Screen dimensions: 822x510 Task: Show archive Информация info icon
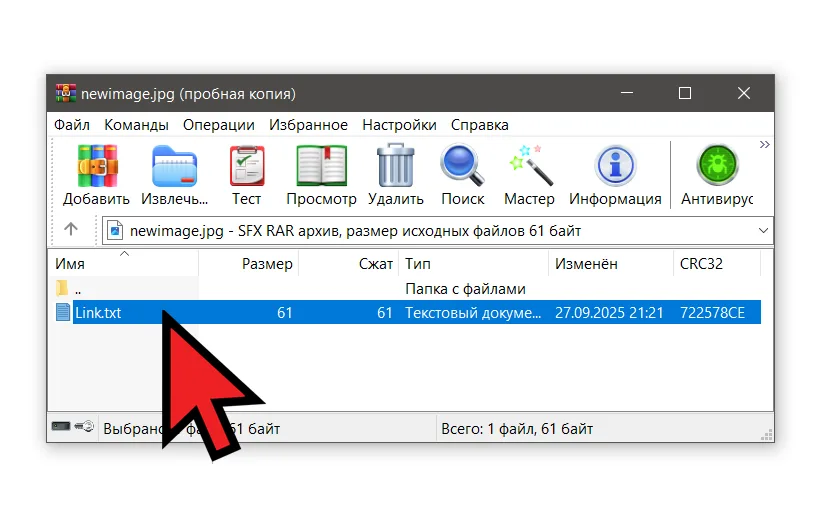tap(615, 165)
